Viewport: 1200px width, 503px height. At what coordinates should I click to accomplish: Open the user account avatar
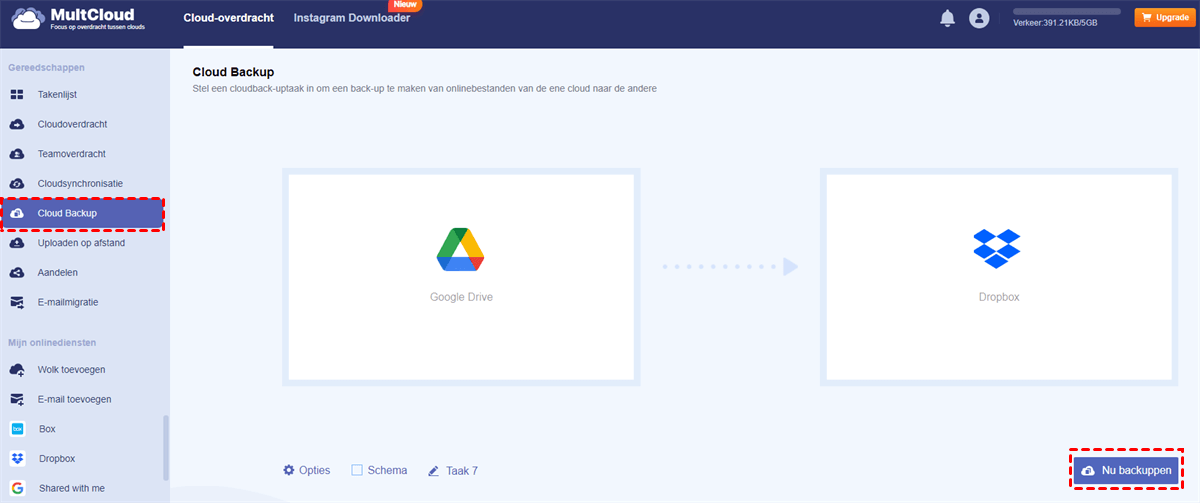(979, 18)
